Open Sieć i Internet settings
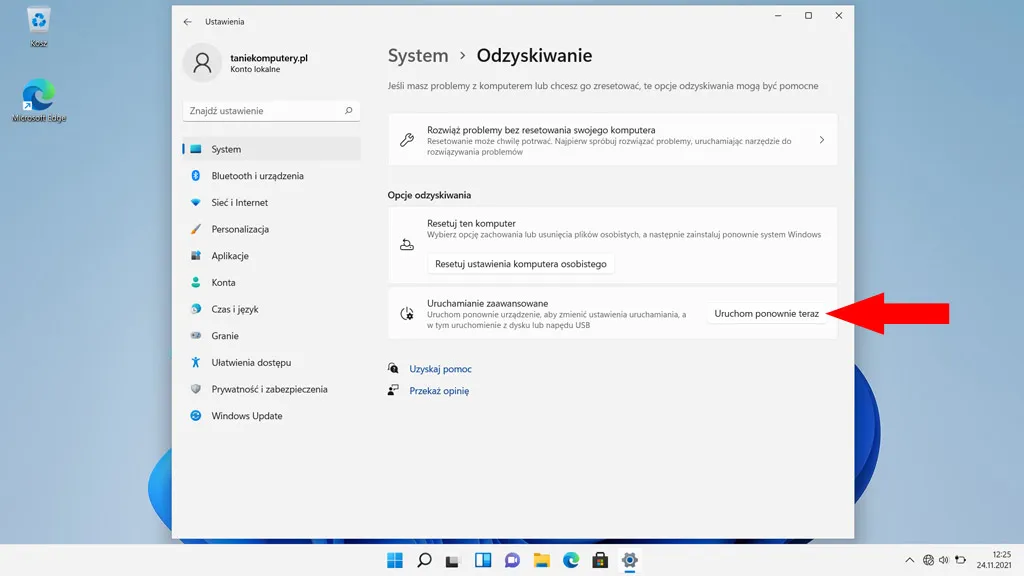This screenshot has width=1024, height=576. [271, 202]
